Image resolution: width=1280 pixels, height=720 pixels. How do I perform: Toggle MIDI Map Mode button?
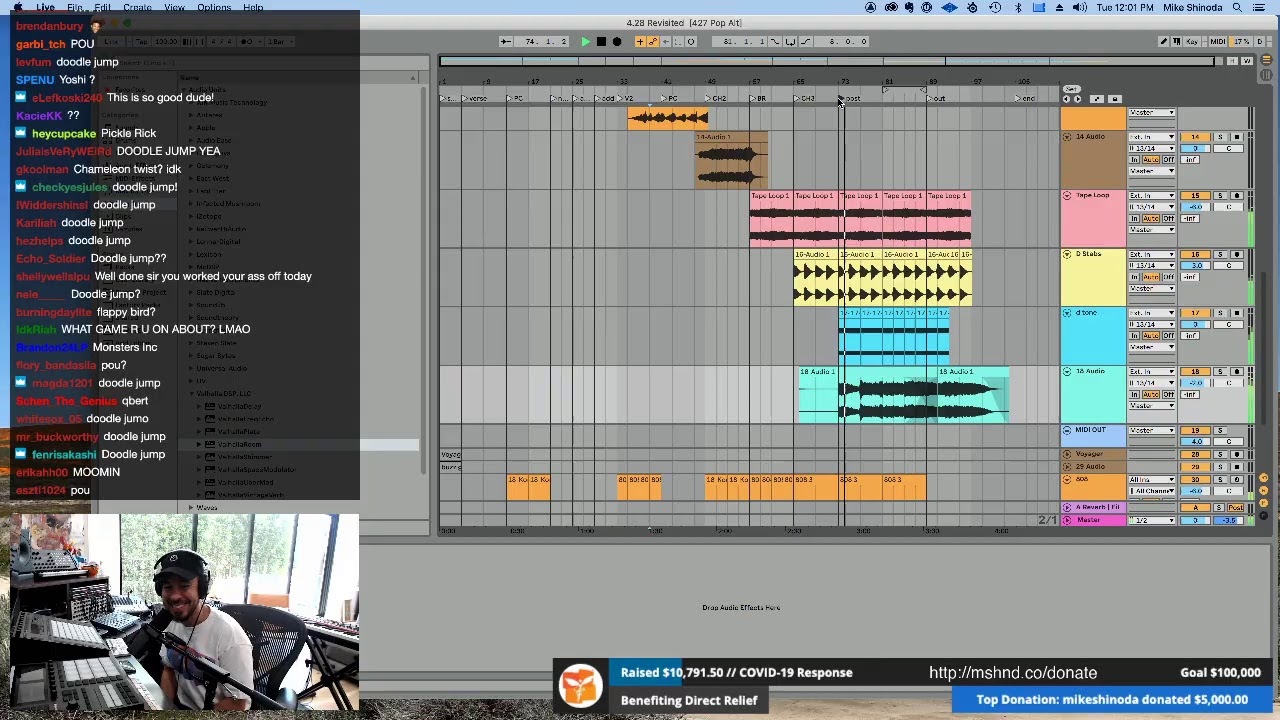pos(1218,41)
